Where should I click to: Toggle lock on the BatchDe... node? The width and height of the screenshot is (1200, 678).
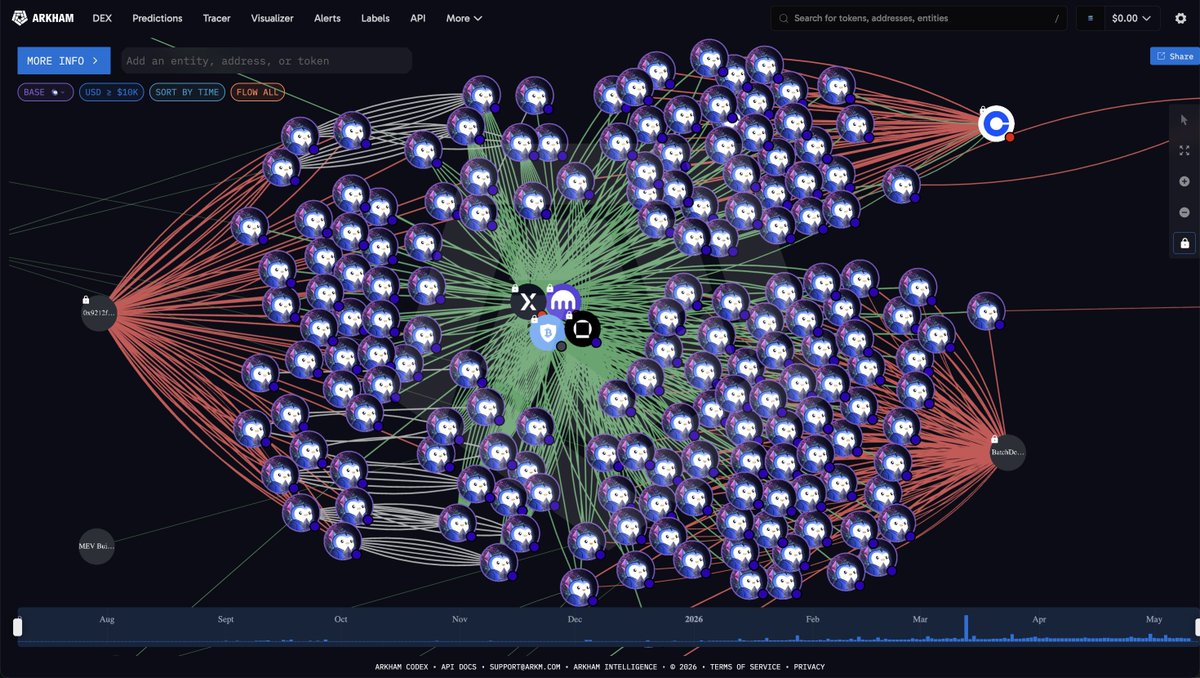[994, 439]
